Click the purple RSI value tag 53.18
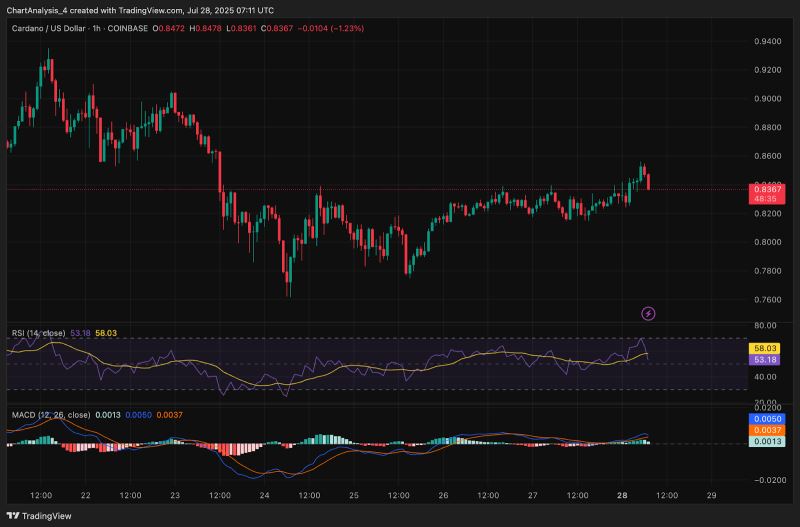This screenshot has height=527, width=800. (767, 359)
